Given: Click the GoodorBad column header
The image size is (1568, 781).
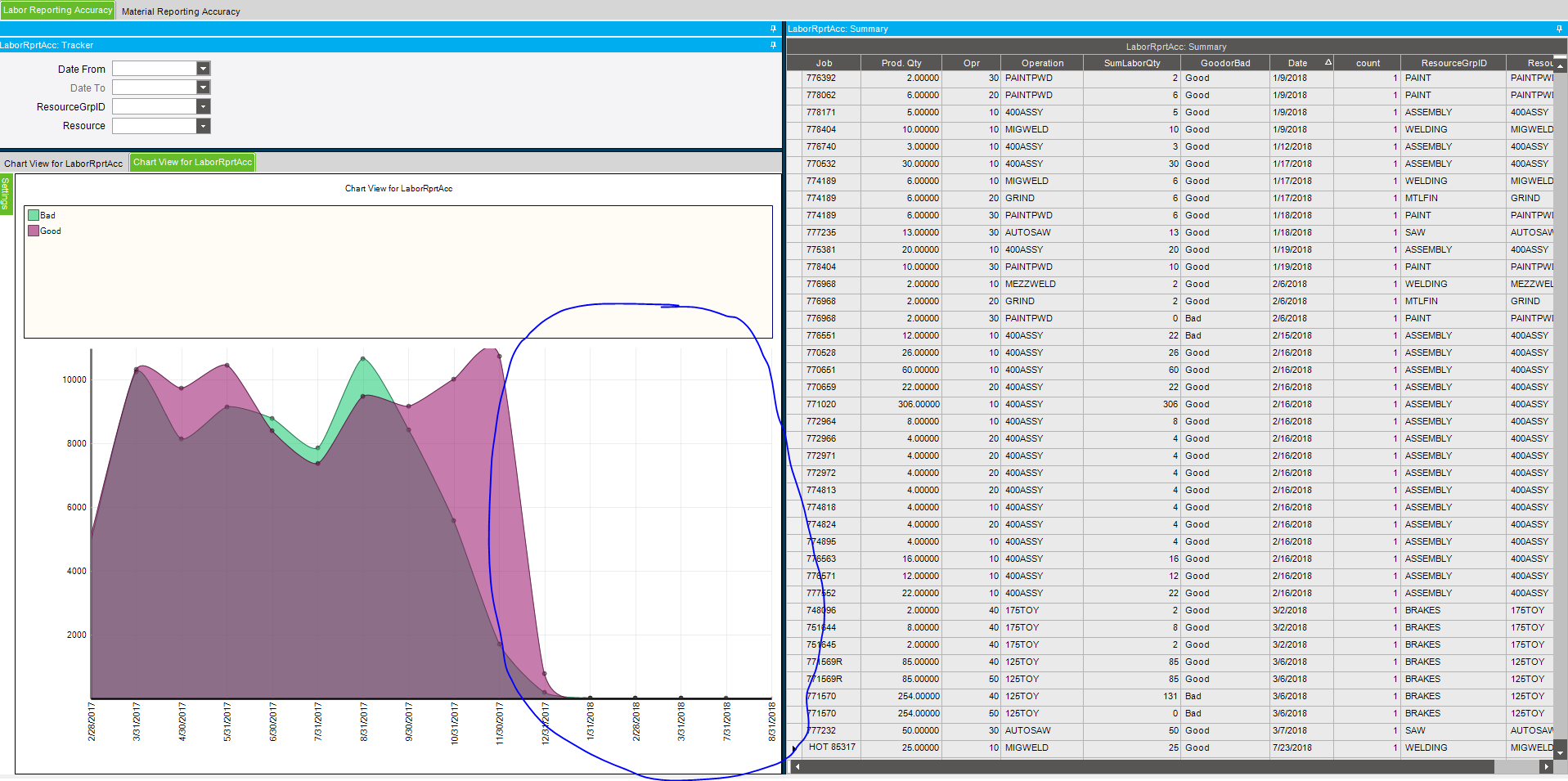Looking at the screenshot, I should (x=1224, y=63).
